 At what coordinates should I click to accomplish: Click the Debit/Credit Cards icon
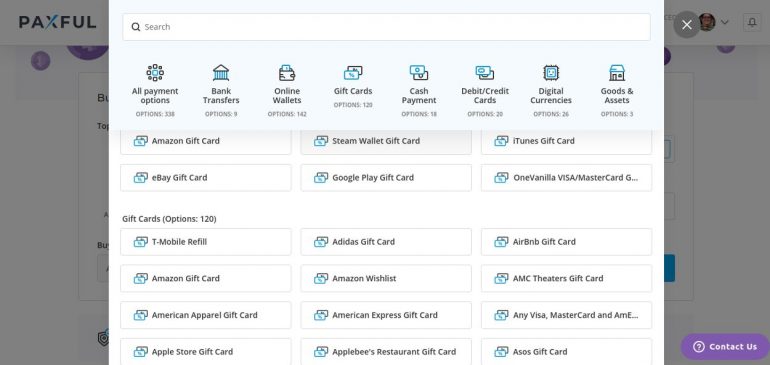coord(485,73)
